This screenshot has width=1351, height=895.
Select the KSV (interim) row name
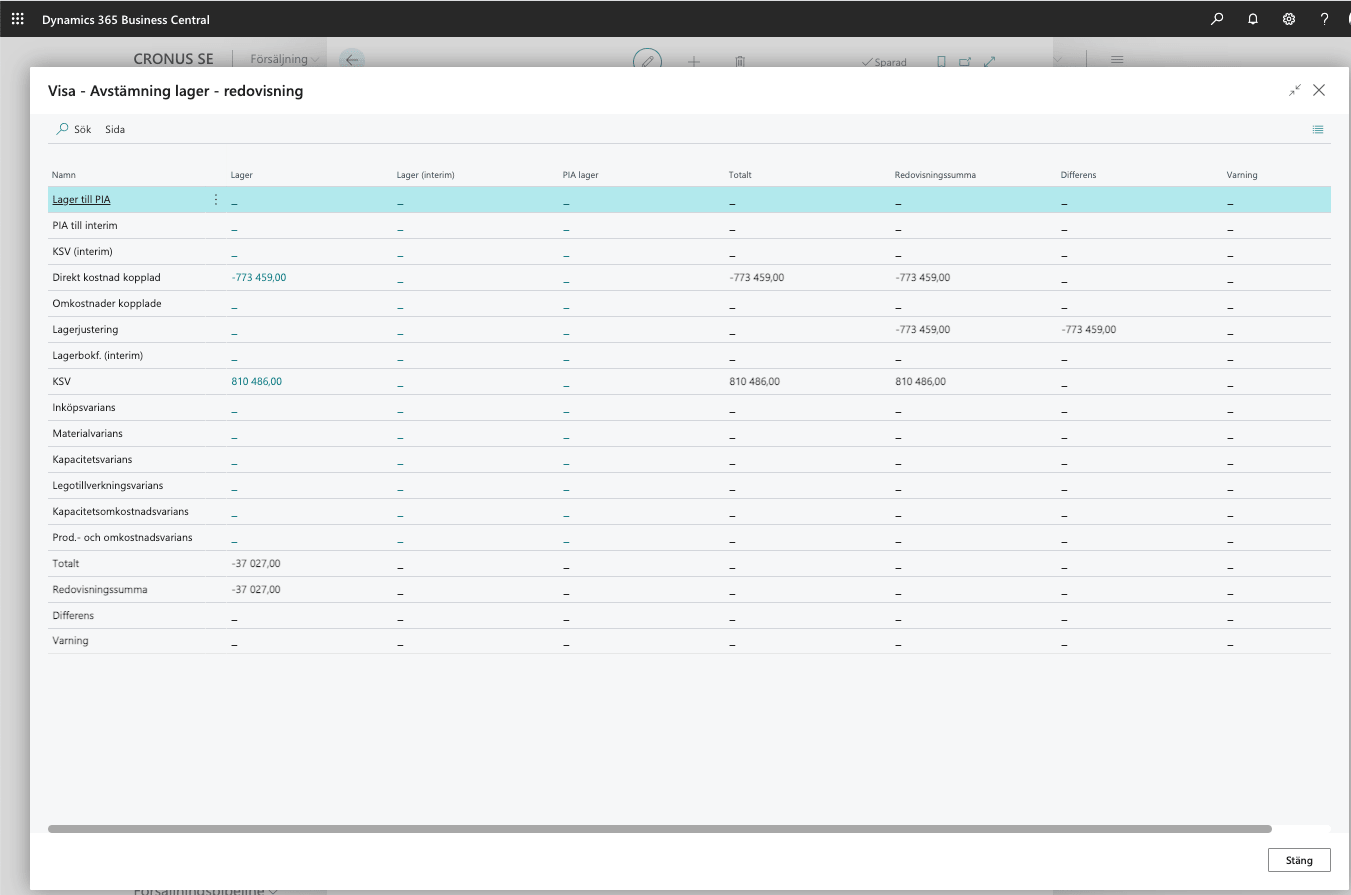click(x=82, y=251)
